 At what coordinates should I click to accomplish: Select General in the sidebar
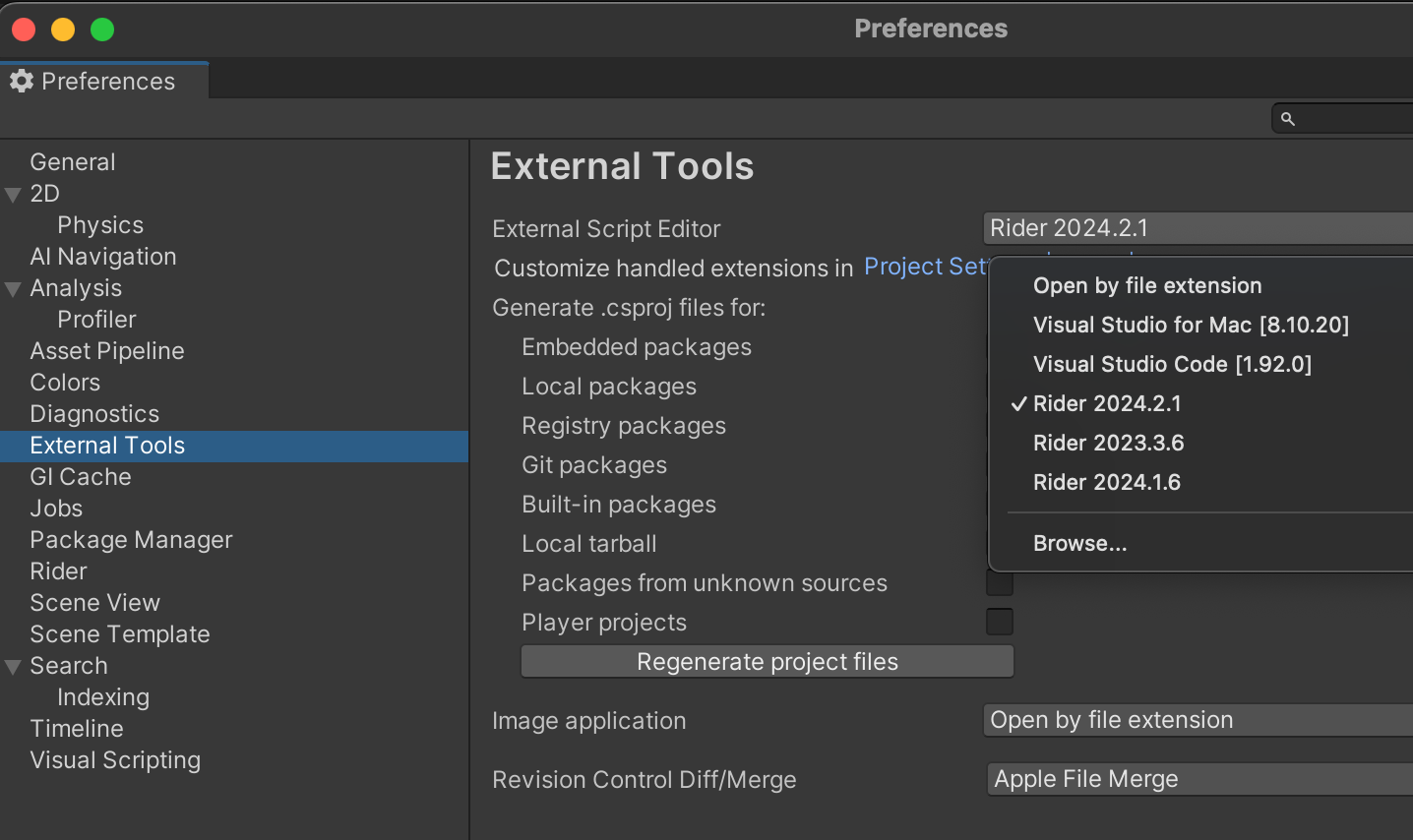tap(73, 161)
